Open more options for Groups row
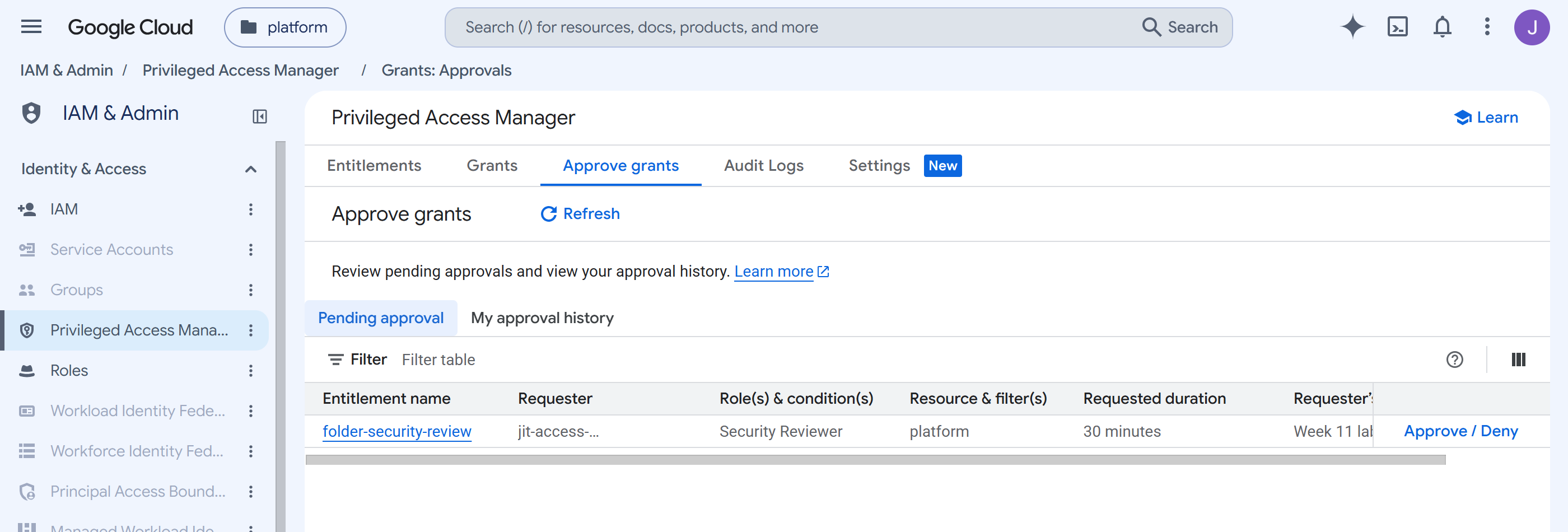The width and height of the screenshot is (1568, 532). [x=250, y=290]
